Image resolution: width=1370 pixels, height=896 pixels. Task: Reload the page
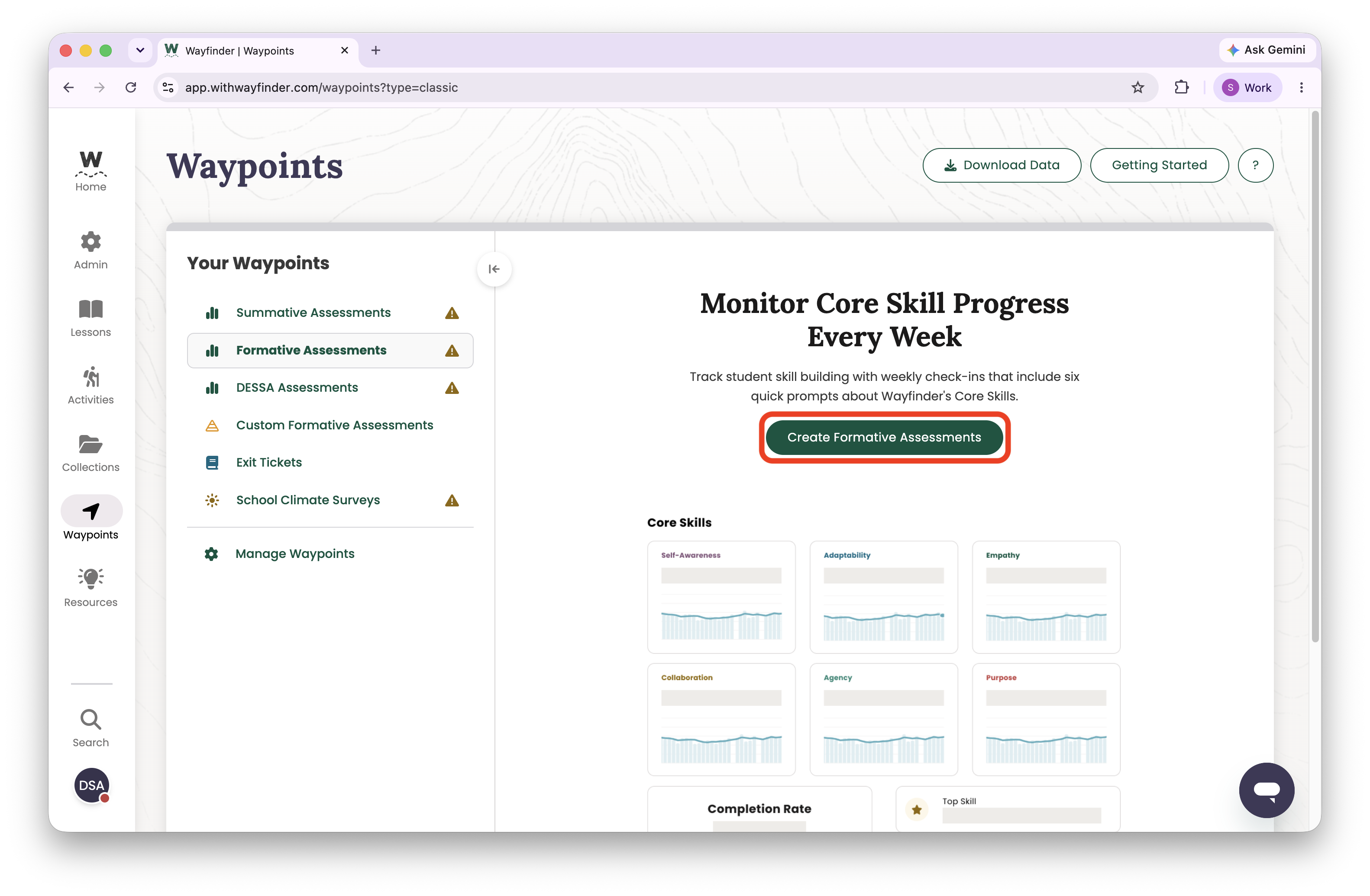coord(131,87)
